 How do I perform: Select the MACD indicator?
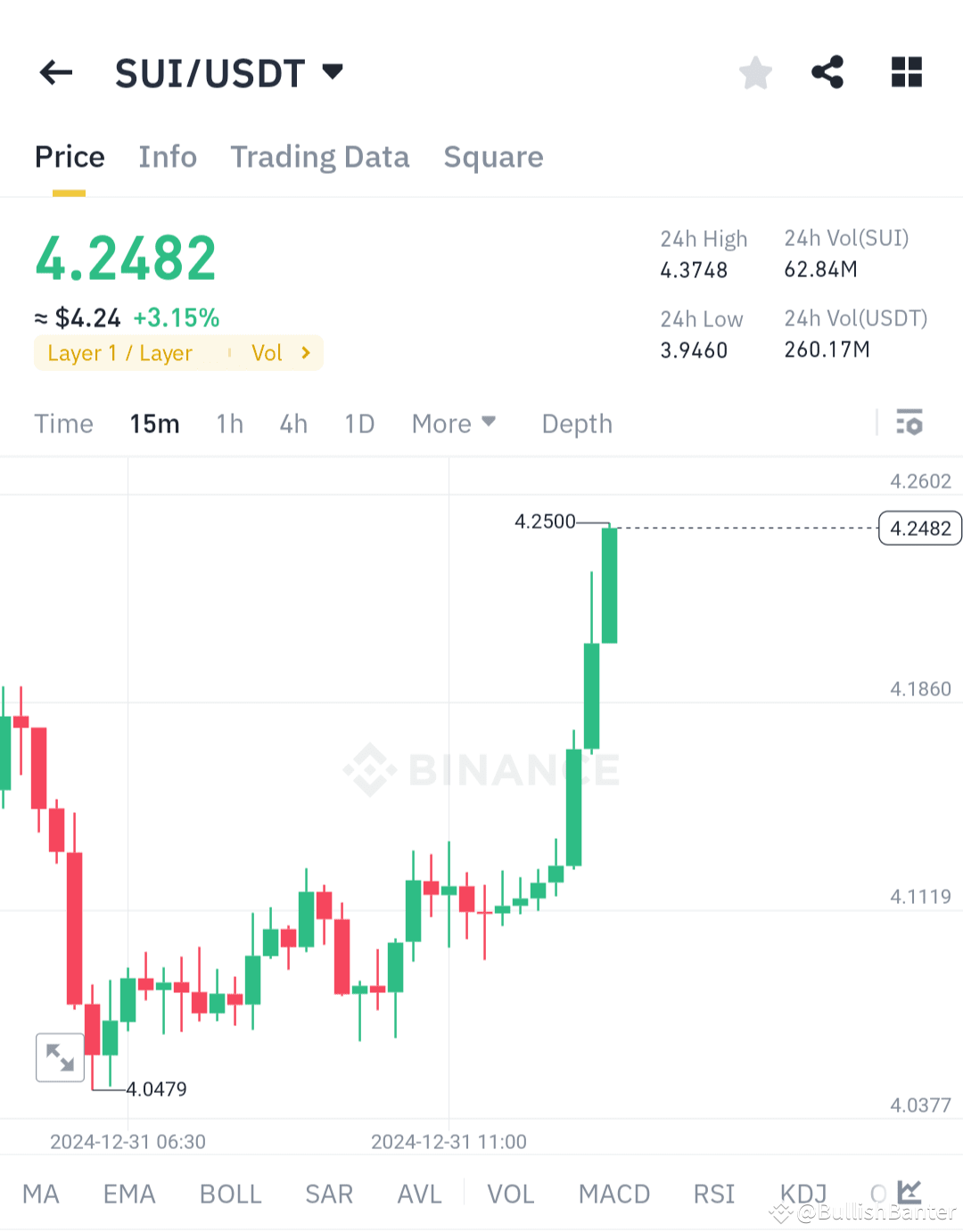(614, 1194)
